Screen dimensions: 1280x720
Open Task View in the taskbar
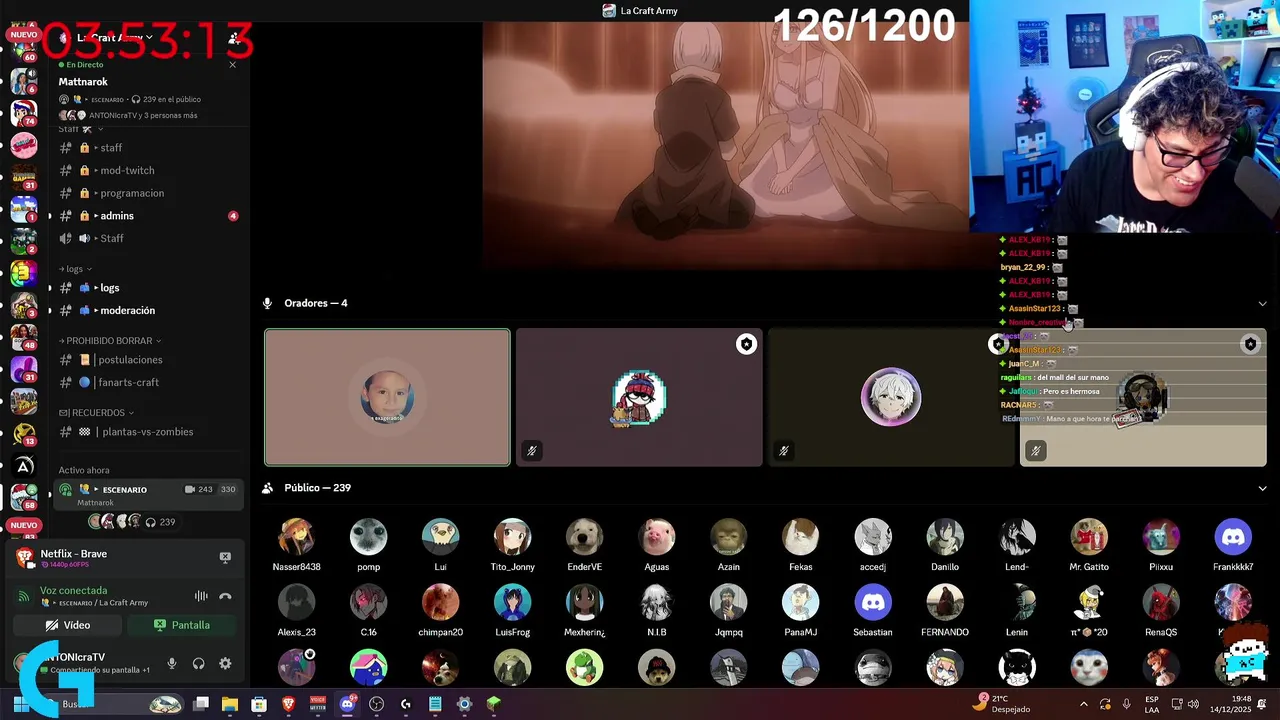[201, 704]
